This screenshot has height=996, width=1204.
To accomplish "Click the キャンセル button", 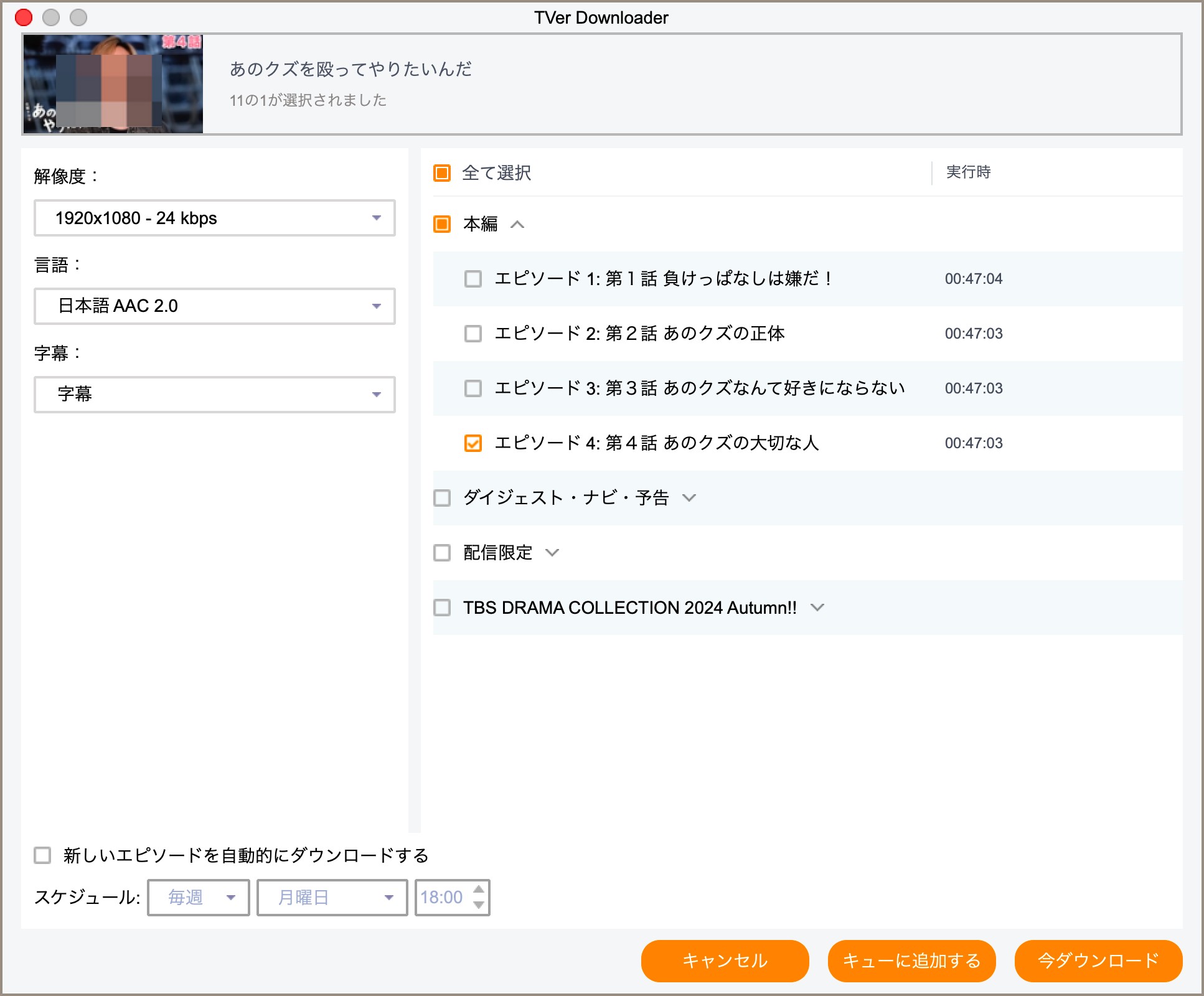I will [x=725, y=961].
